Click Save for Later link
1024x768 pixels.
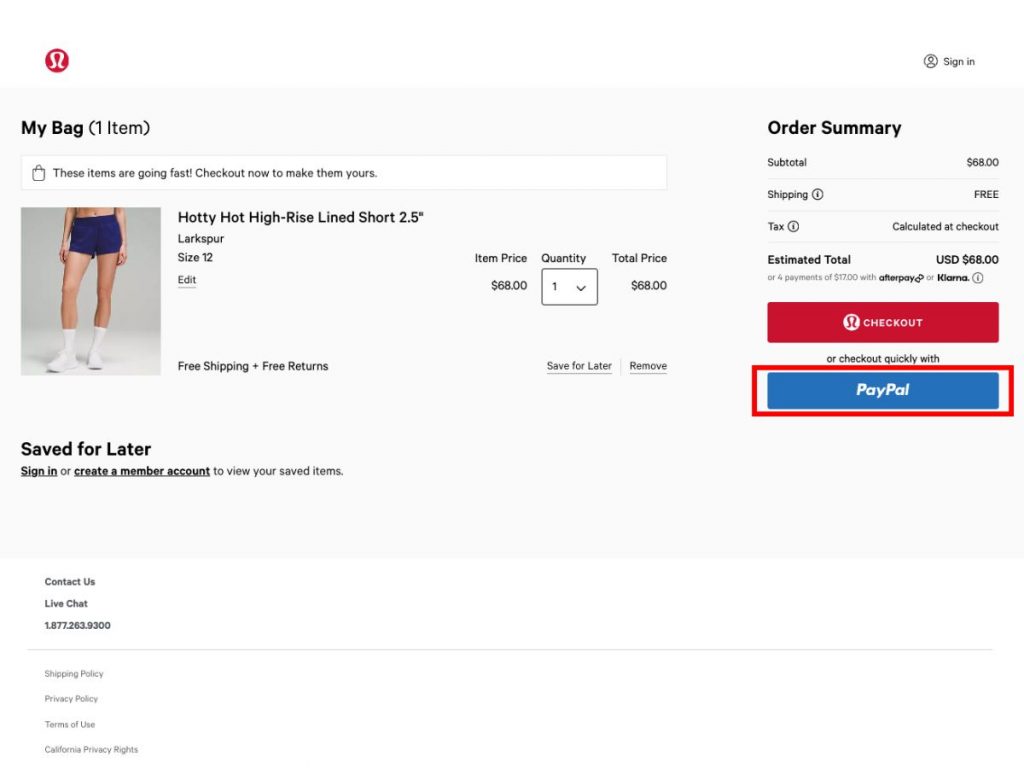579,366
